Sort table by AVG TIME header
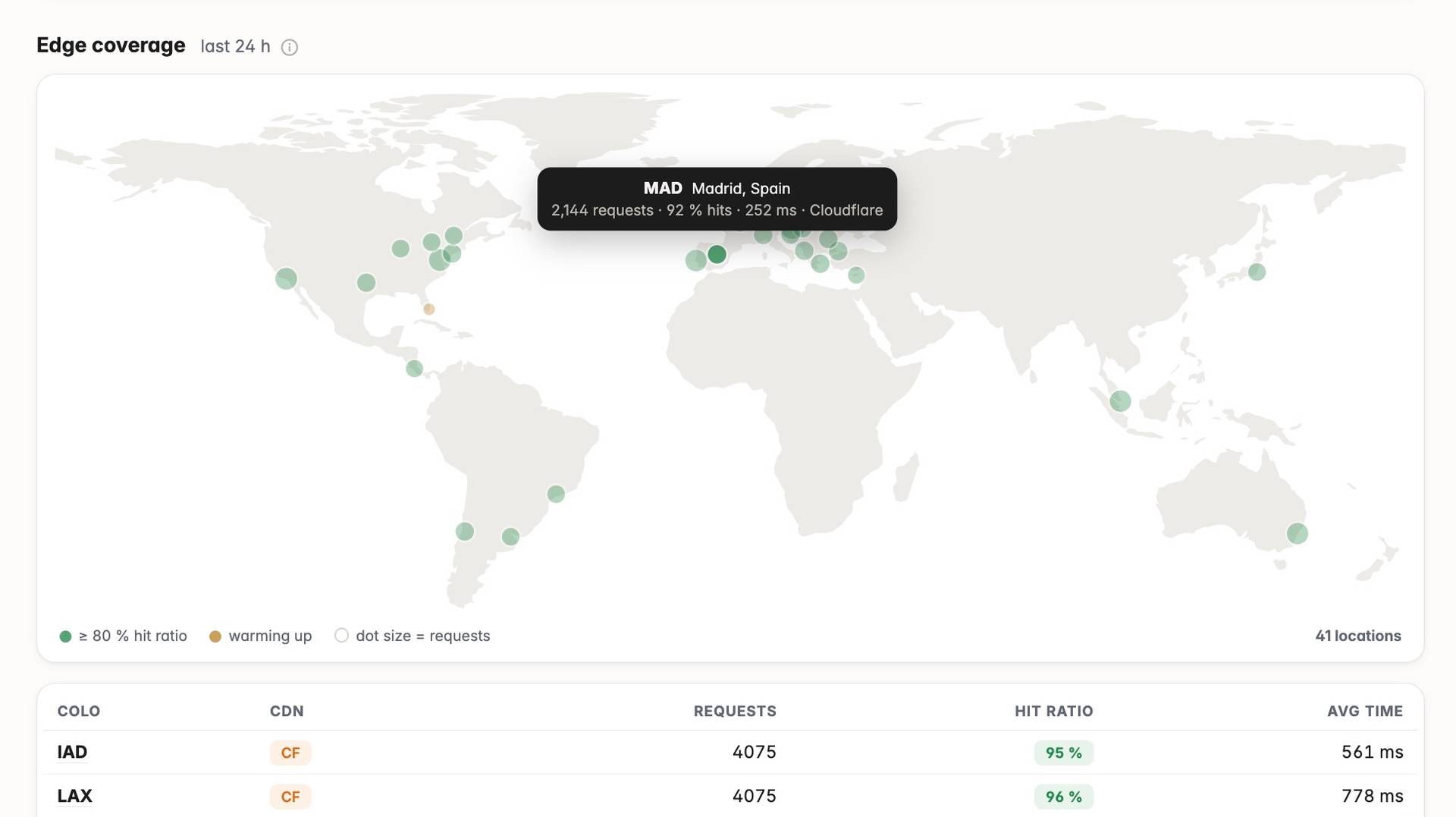 1365,711
